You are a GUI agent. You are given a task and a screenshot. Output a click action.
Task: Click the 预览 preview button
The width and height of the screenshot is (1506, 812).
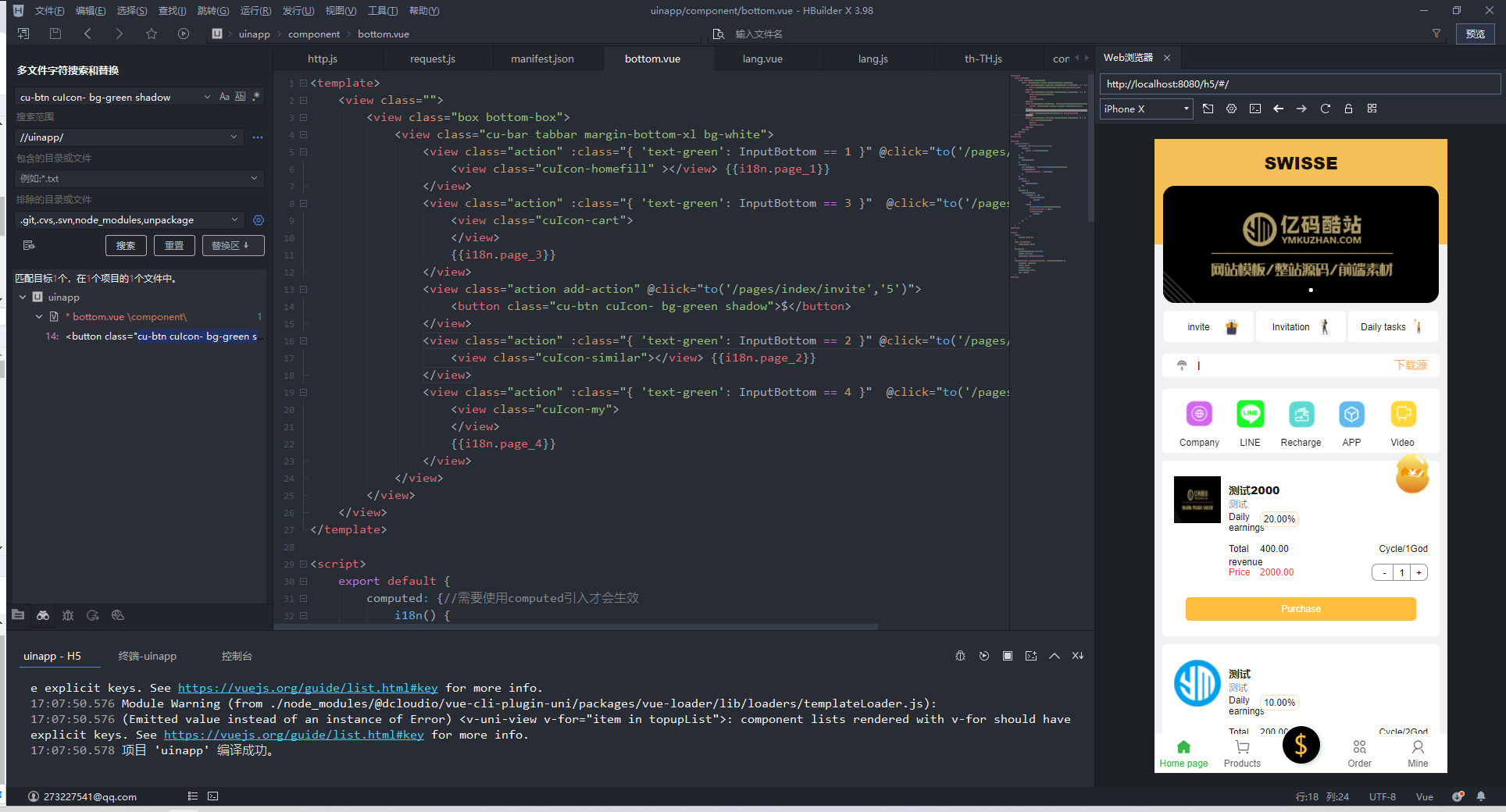[x=1475, y=34]
